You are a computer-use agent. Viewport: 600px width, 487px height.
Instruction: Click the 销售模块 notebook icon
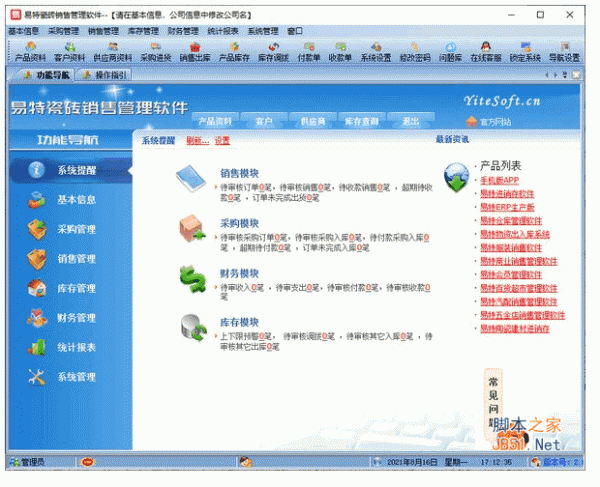(x=191, y=178)
